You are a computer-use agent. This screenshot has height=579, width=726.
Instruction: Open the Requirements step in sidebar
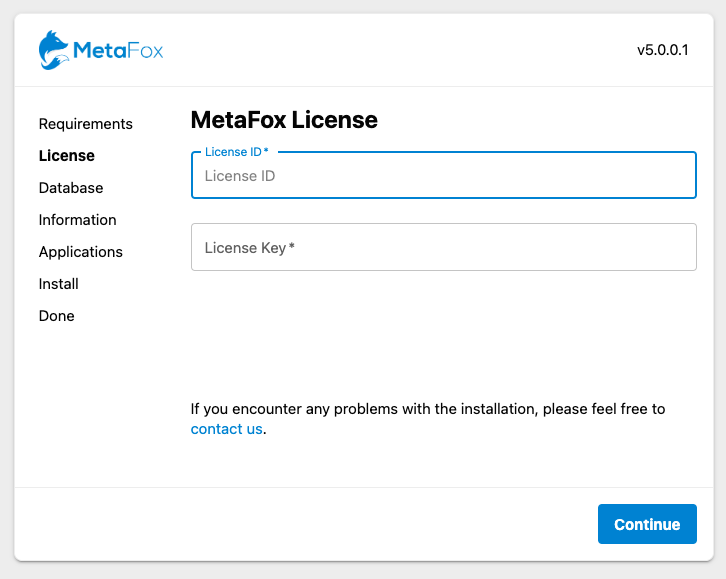86,124
